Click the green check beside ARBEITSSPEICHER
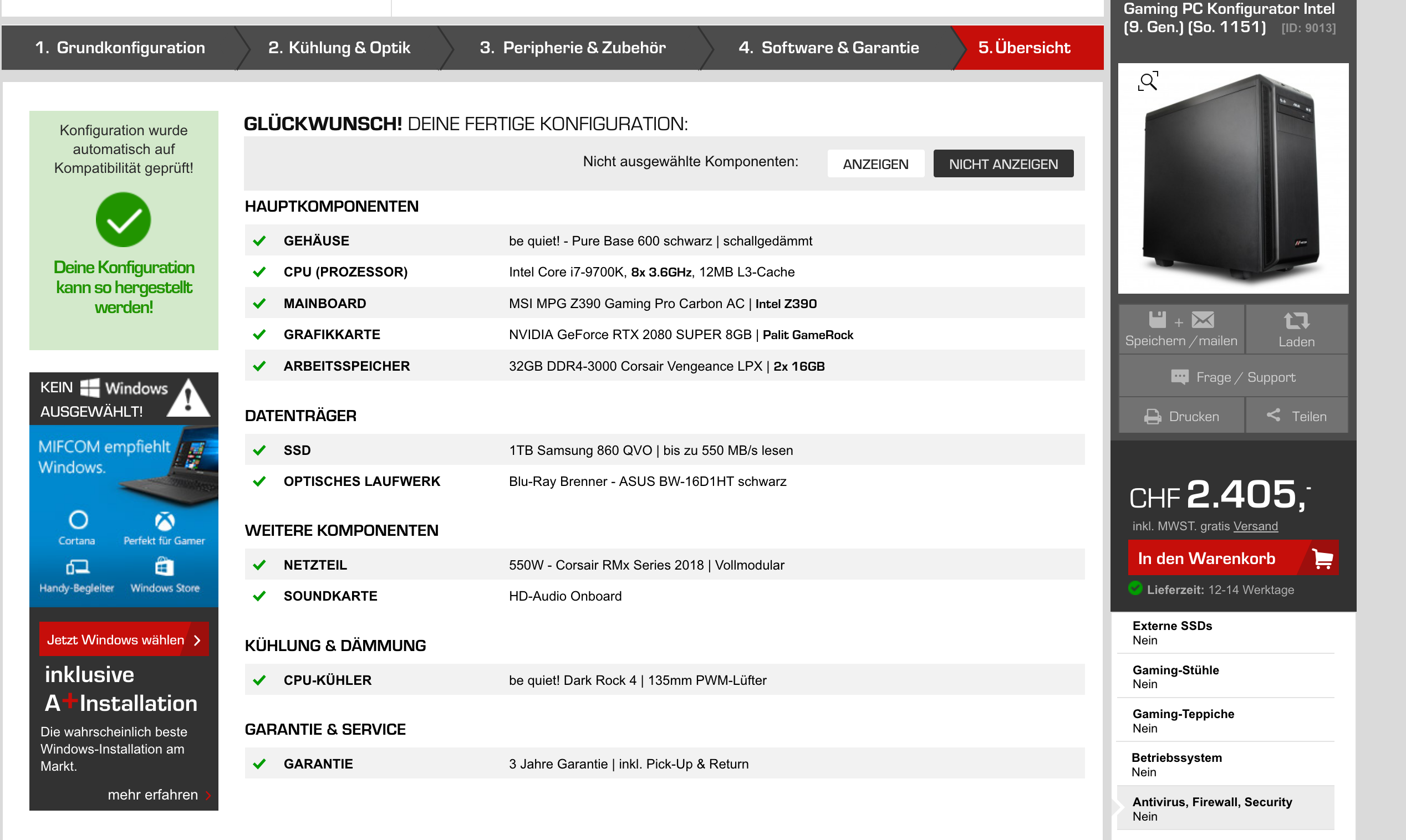 (x=259, y=367)
